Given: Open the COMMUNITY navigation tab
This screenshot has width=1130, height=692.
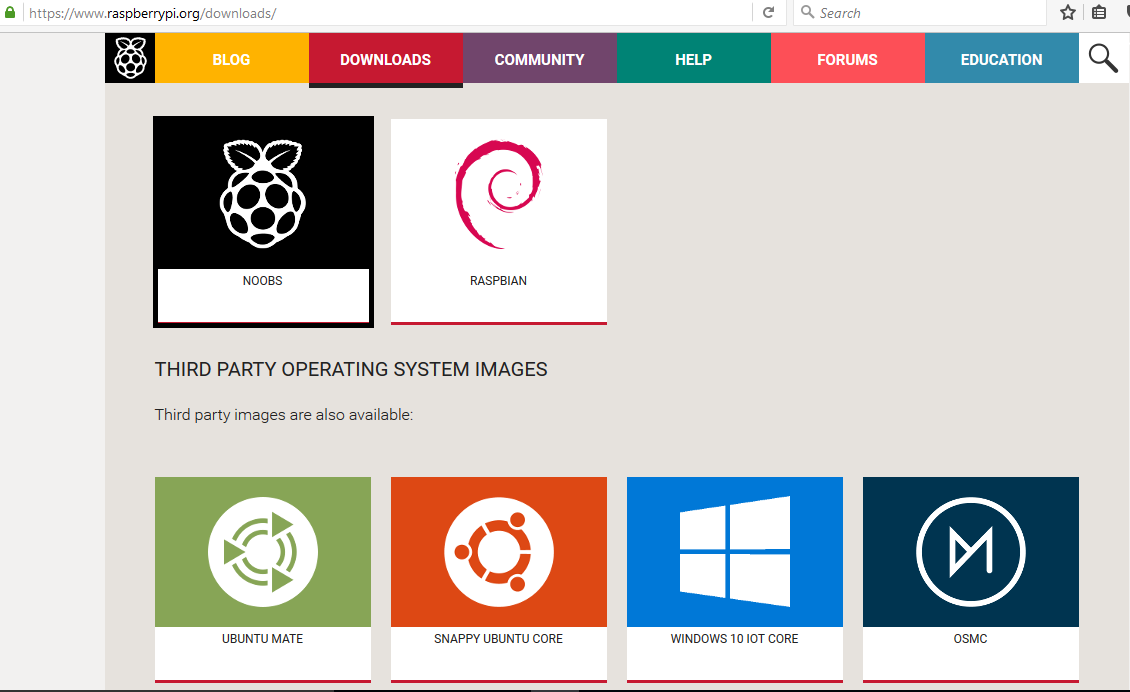Looking at the screenshot, I should [x=540, y=58].
